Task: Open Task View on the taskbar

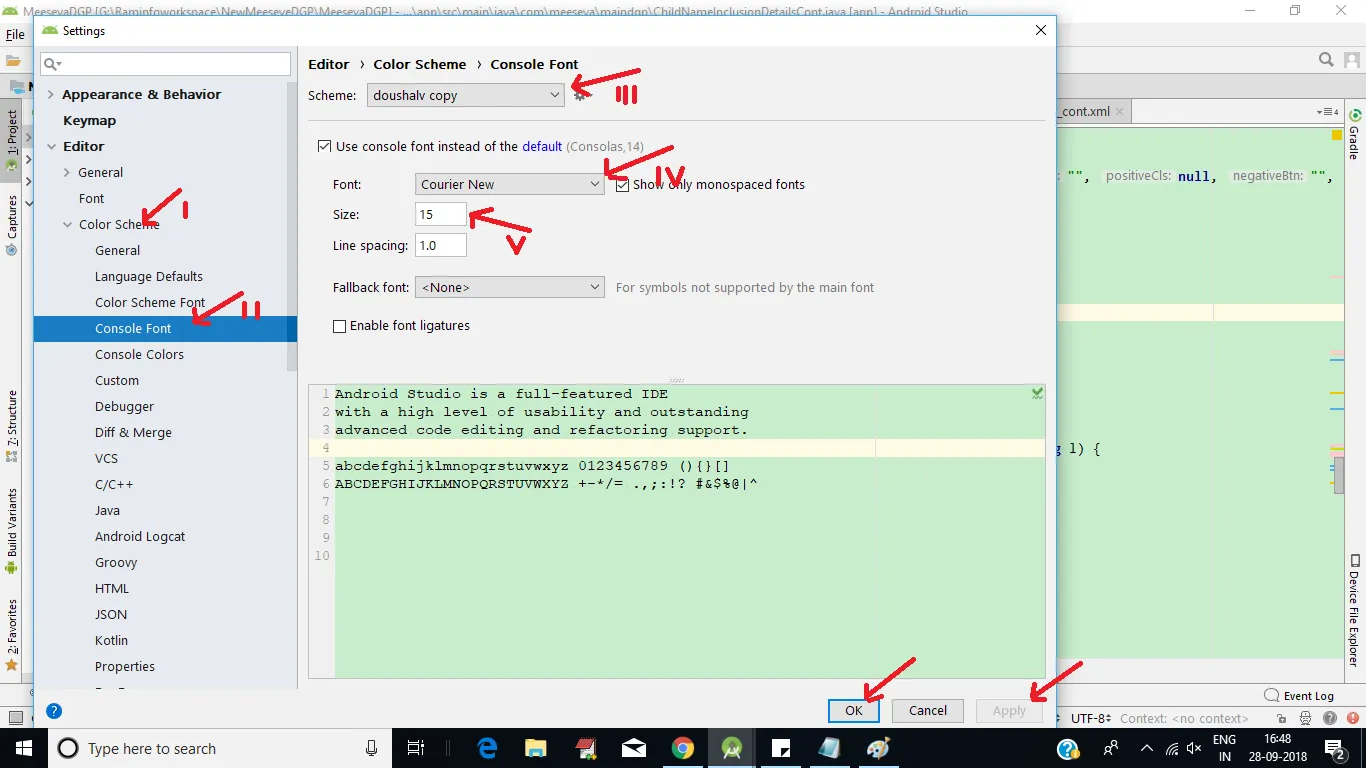Action: [416, 748]
